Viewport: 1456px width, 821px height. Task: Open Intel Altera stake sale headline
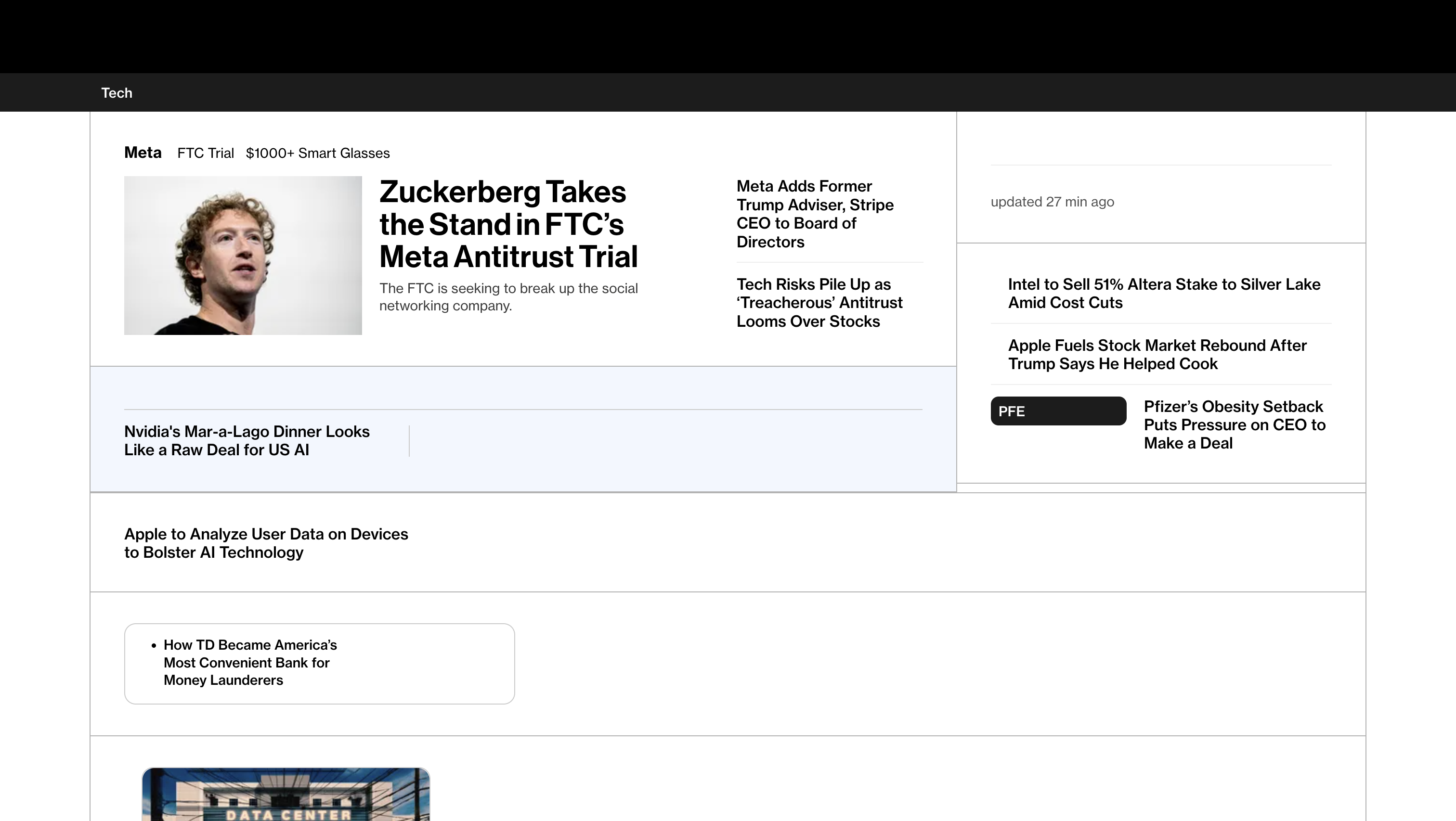(x=1164, y=293)
